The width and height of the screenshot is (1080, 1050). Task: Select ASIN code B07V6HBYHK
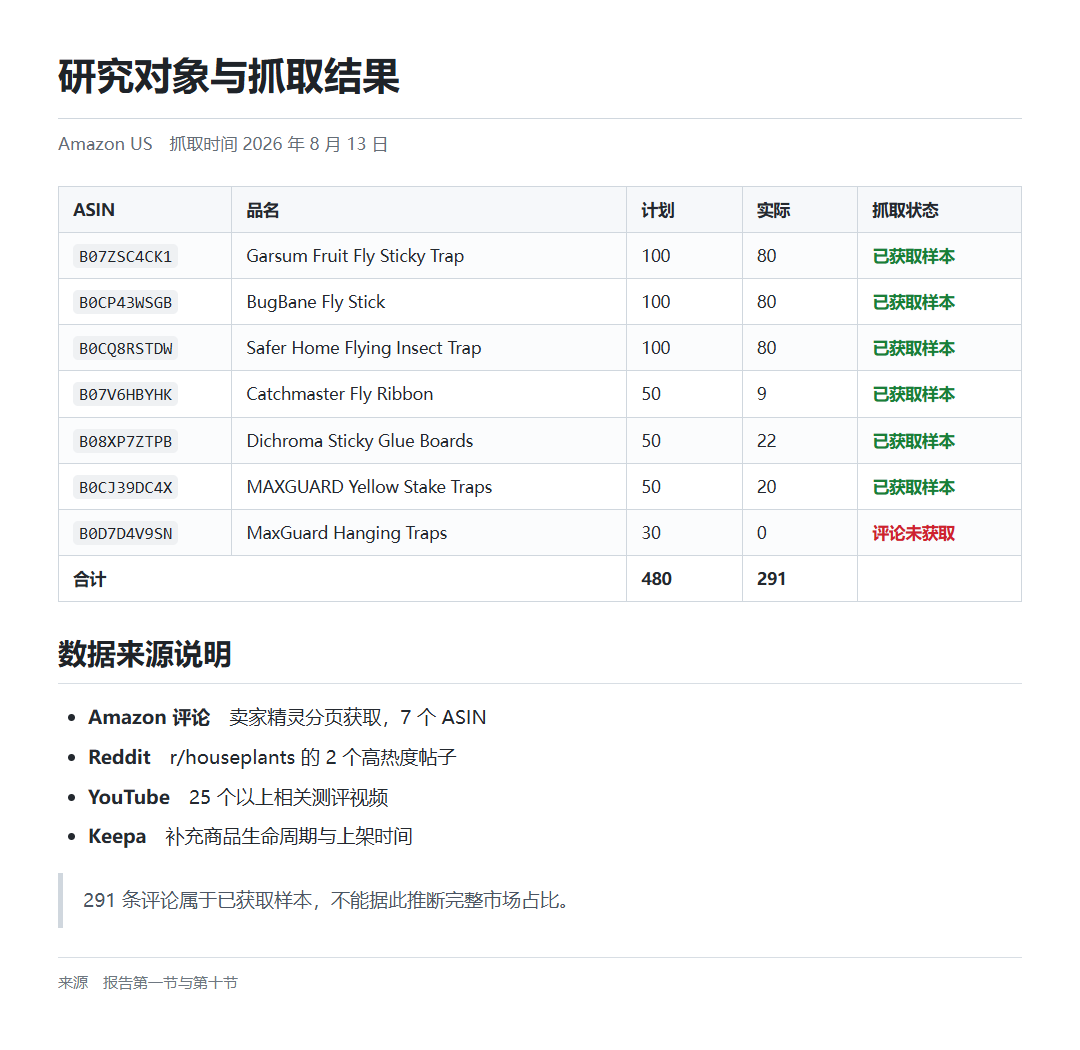pos(125,394)
